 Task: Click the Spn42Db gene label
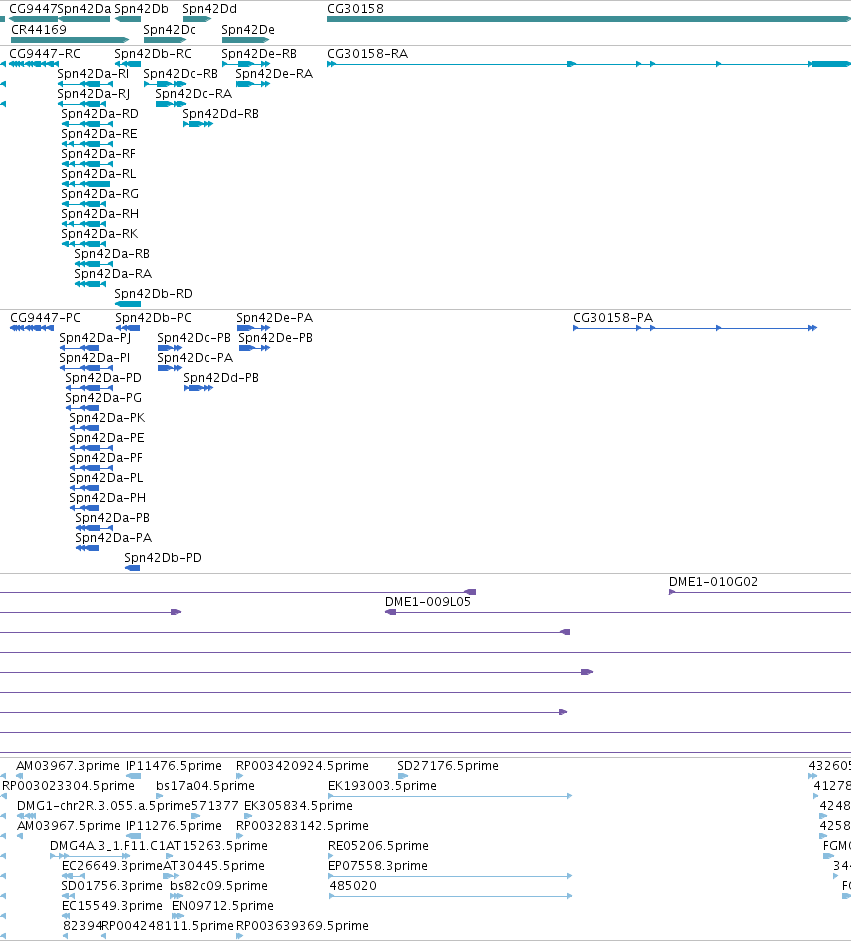pos(141,9)
